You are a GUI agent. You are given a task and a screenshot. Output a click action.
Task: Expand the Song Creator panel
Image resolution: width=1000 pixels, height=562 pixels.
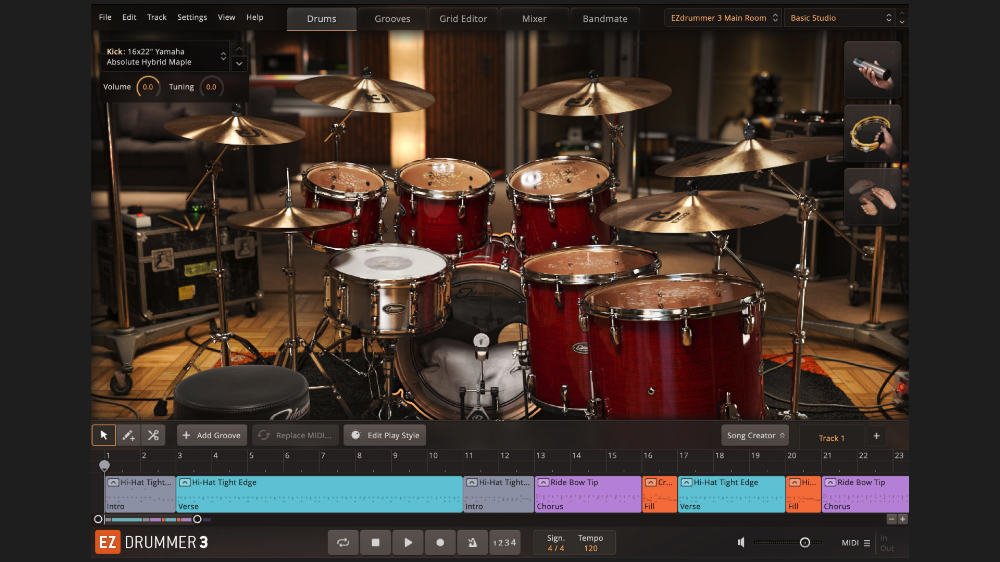tap(754, 436)
